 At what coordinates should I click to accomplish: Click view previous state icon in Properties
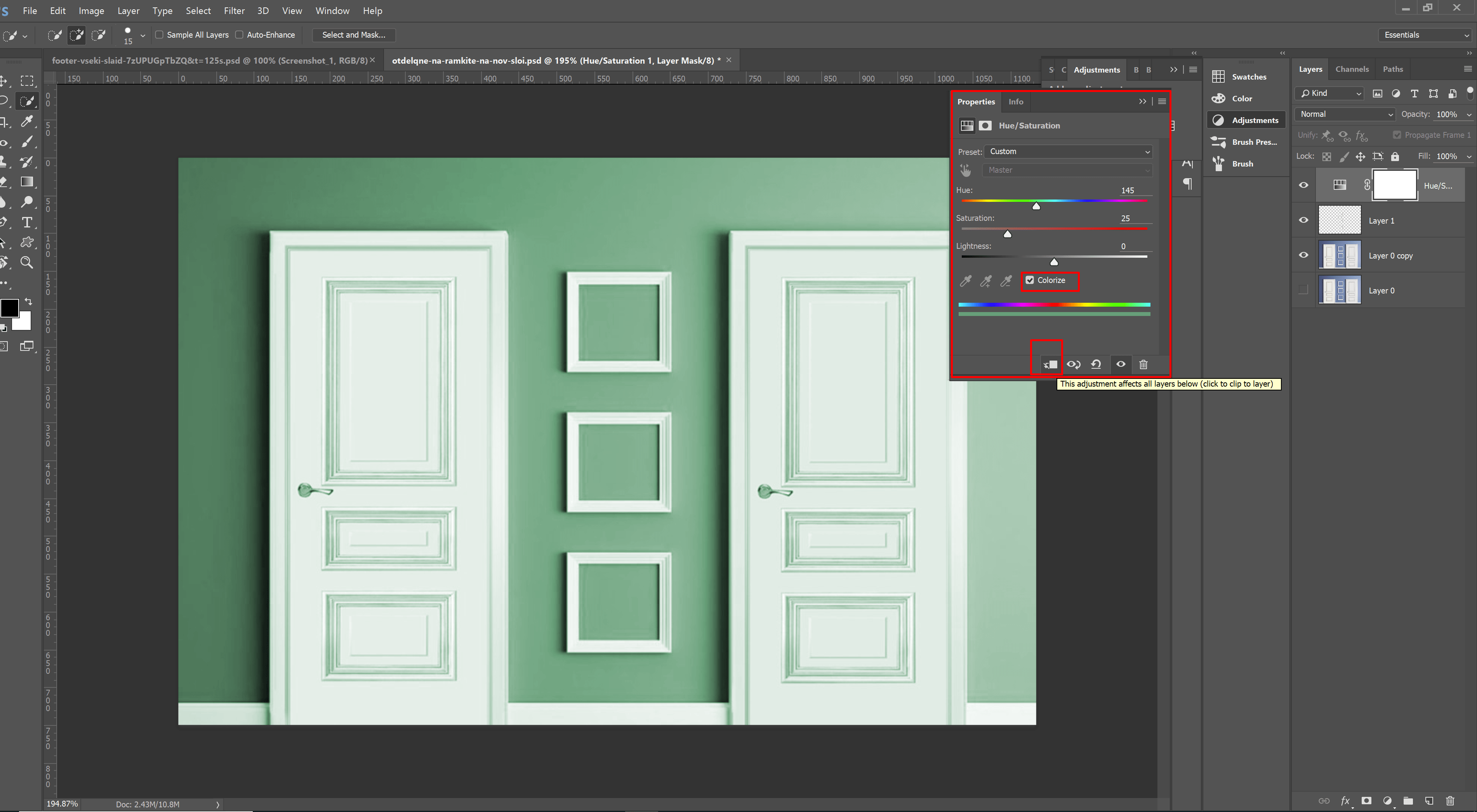(1073, 364)
